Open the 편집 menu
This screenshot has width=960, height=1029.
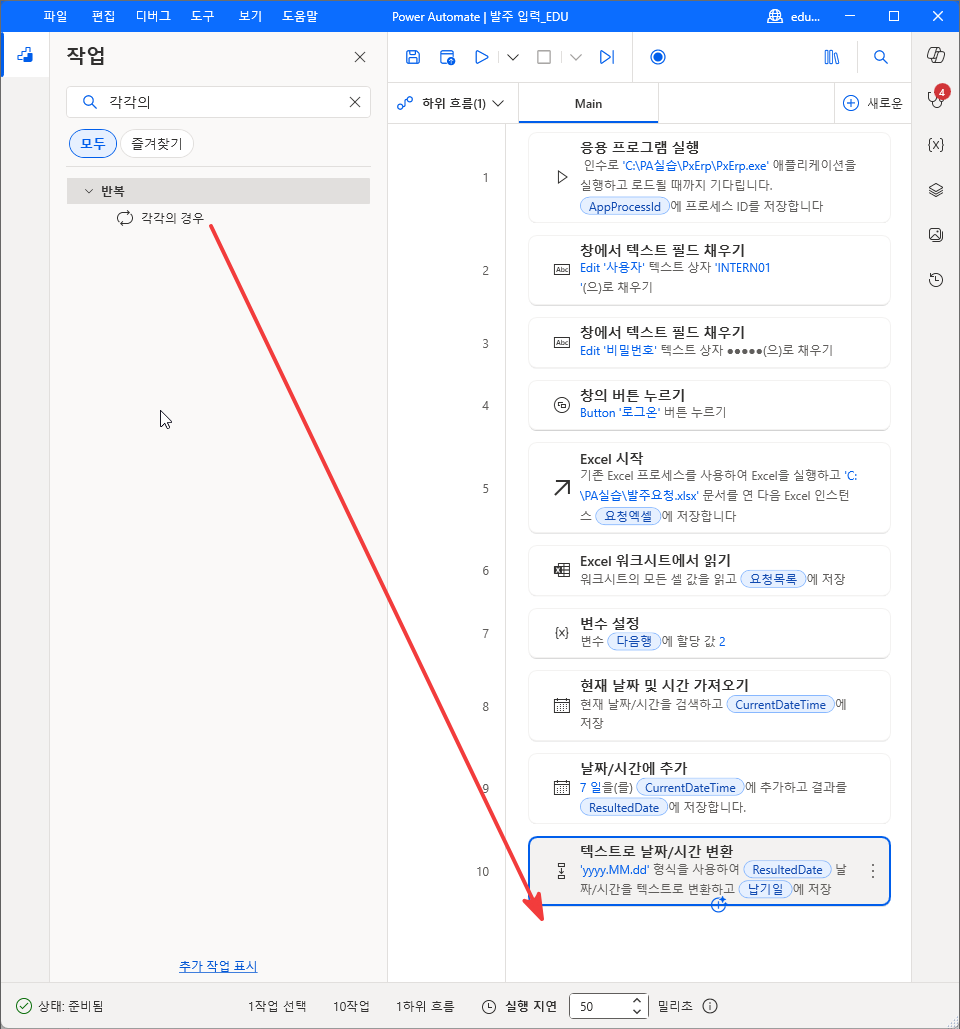(x=103, y=16)
